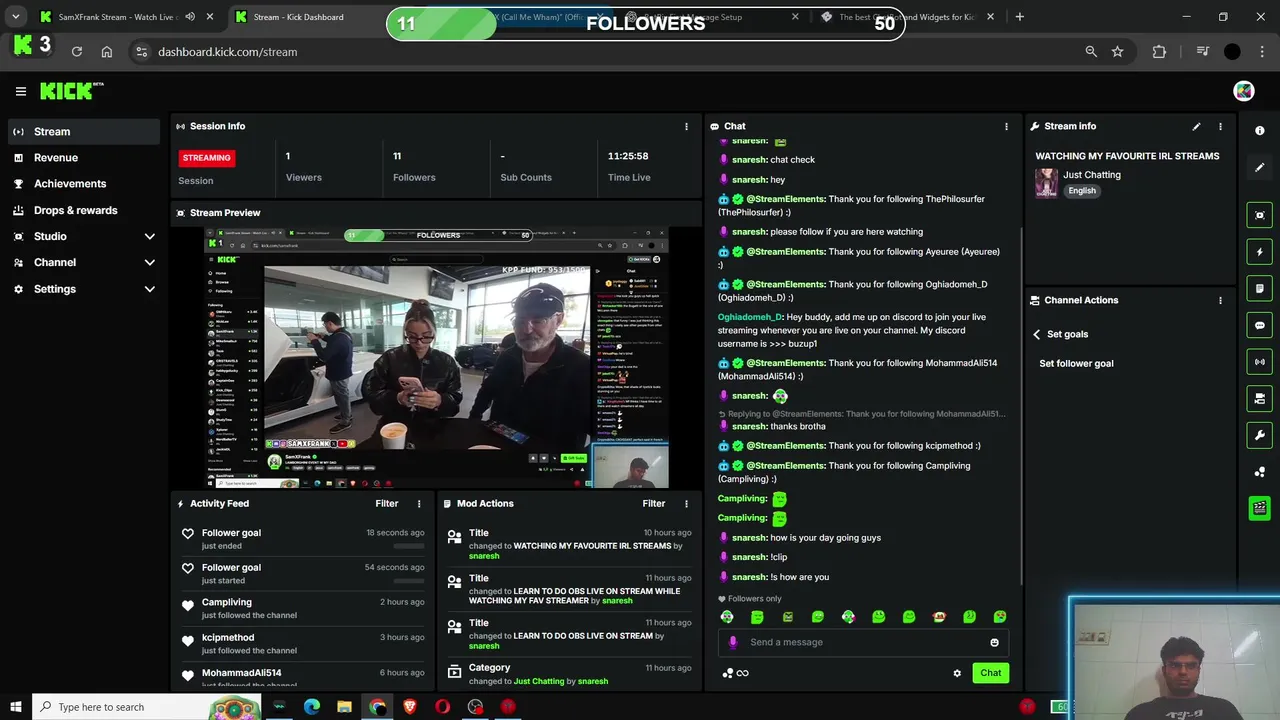Select Stream in the sidebar
This screenshot has height=720, width=1280.
84,131
